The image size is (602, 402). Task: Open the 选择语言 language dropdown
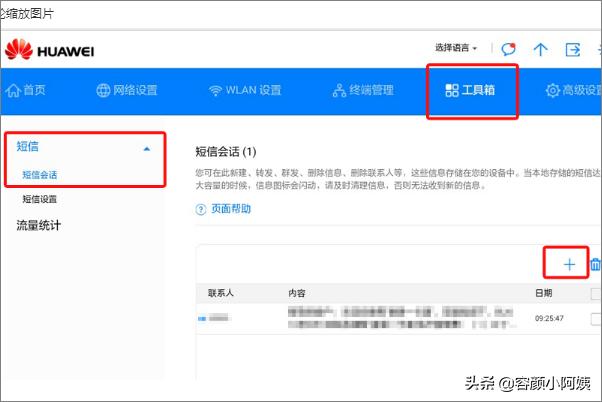[x=457, y=48]
